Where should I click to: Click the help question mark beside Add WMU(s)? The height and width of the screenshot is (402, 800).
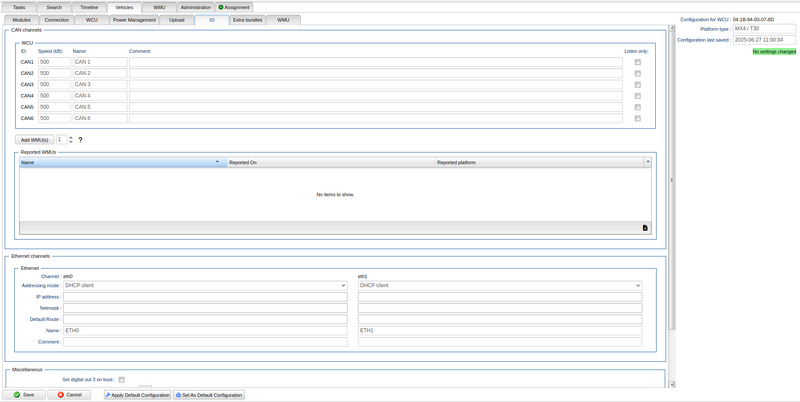click(80, 140)
